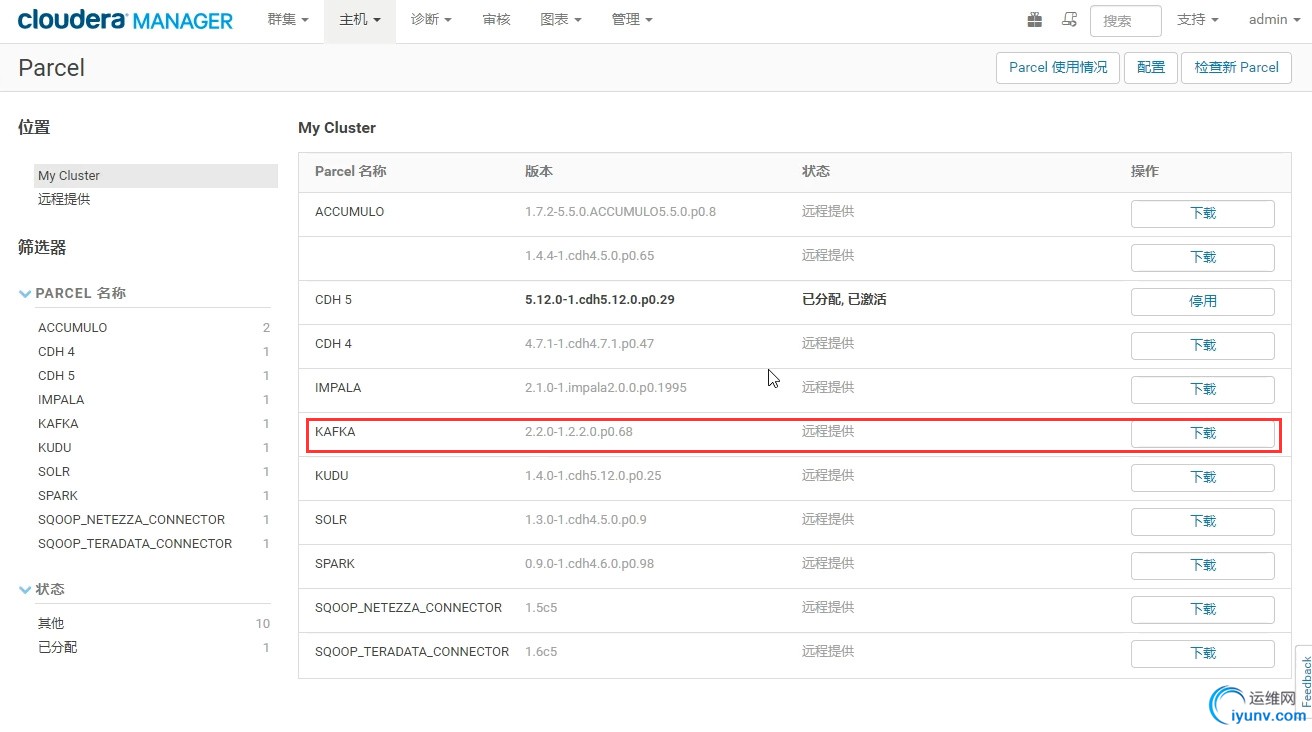Open the running commands icon in header
The image size is (1312, 732).
point(1070,19)
